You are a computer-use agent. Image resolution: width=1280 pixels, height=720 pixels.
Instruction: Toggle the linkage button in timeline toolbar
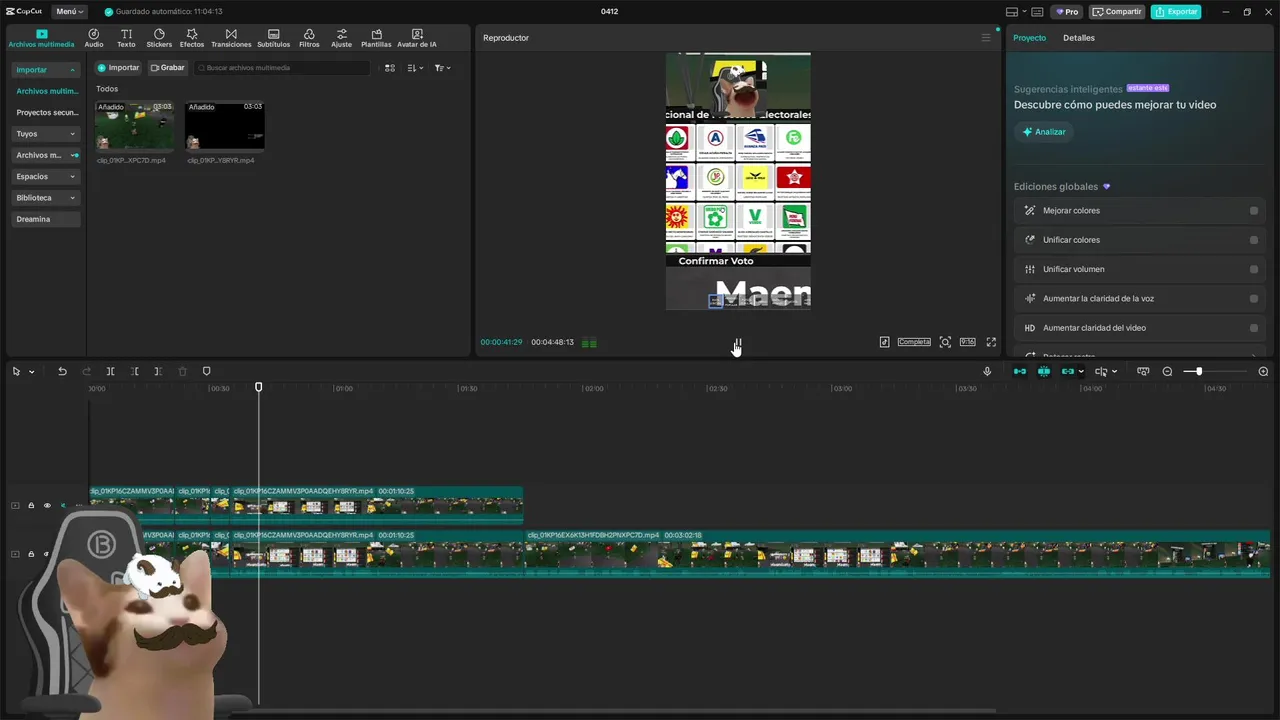point(1068,371)
